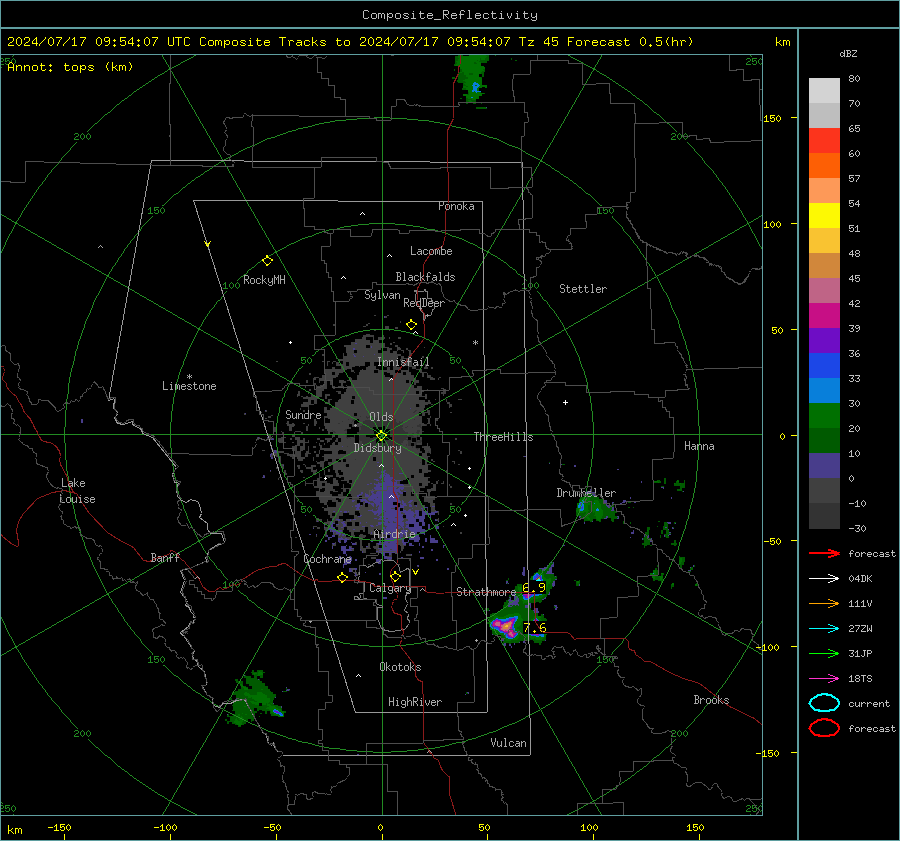This screenshot has width=900, height=841.
Task: Click the Banff label
Action: click(165, 558)
